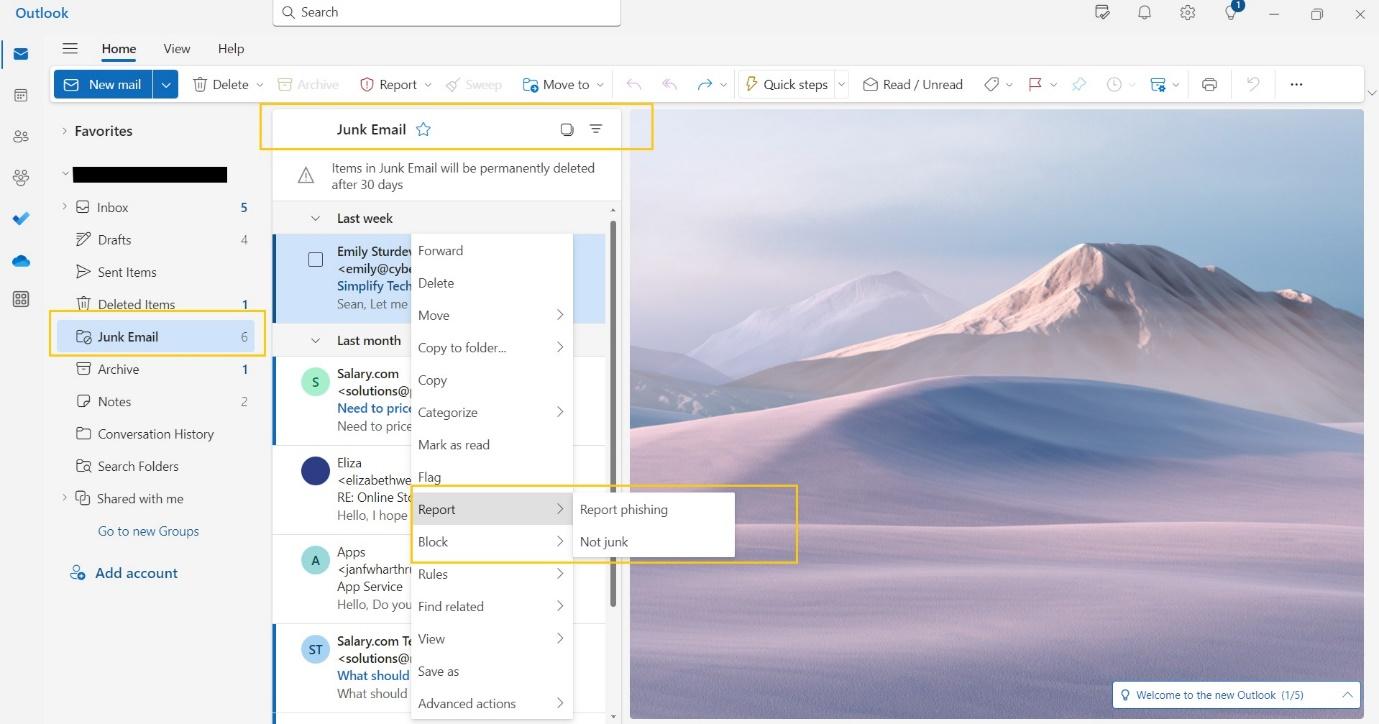Choose Report phishing from submenu

(x=623, y=509)
